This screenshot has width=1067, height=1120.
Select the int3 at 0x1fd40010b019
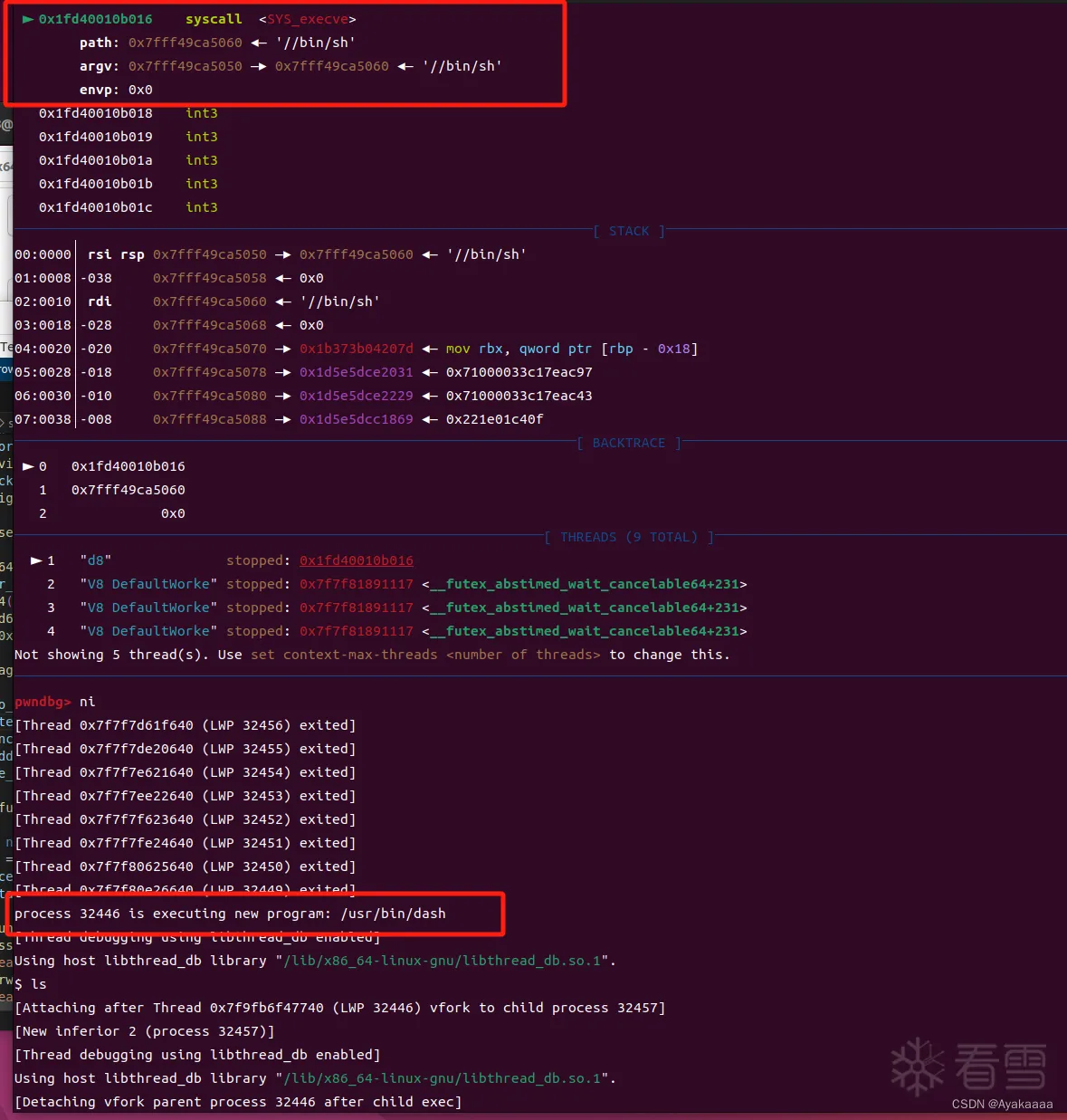(x=202, y=137)
